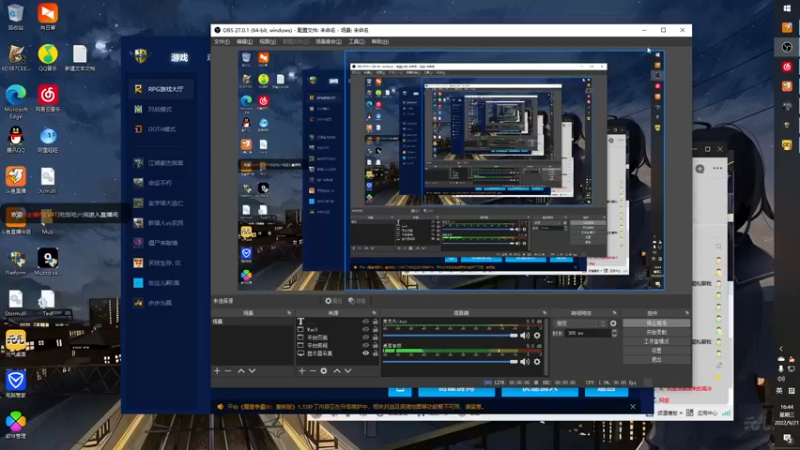Mute the desktop audio speaker icon
This screenshot has height=450, width=800.
point(526,361)
